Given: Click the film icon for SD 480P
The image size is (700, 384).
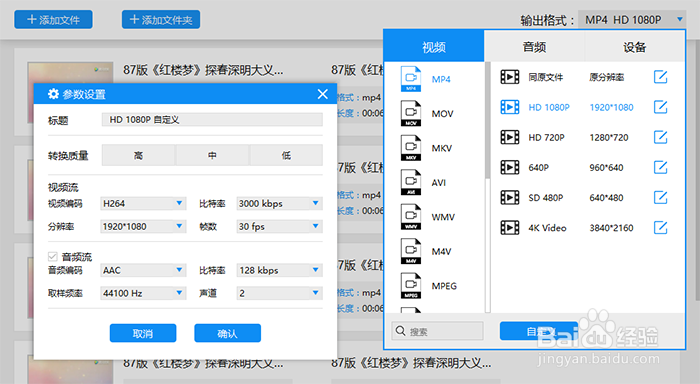Looking at the screenshot, I should 509,197.
